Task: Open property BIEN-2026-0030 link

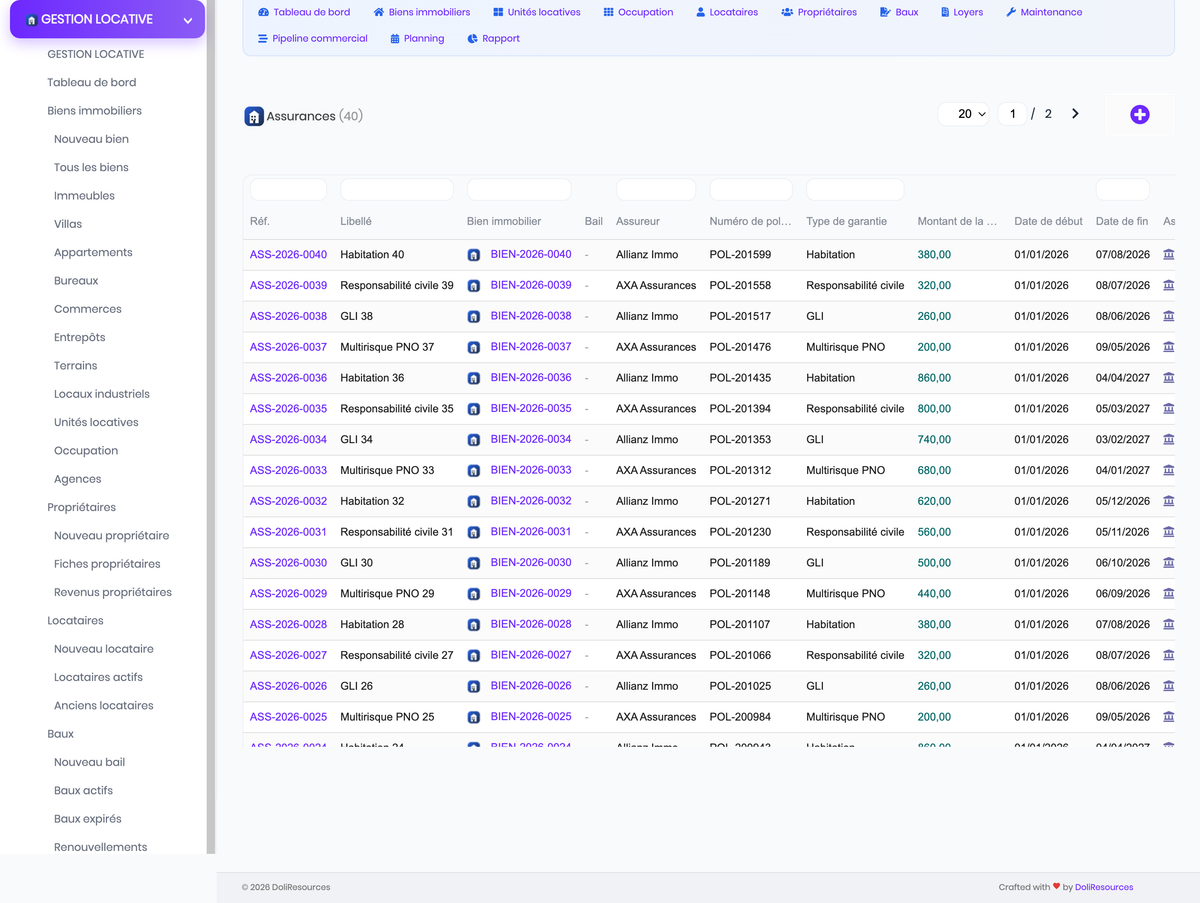Action: pyautogui.click(x=531, y=562)
